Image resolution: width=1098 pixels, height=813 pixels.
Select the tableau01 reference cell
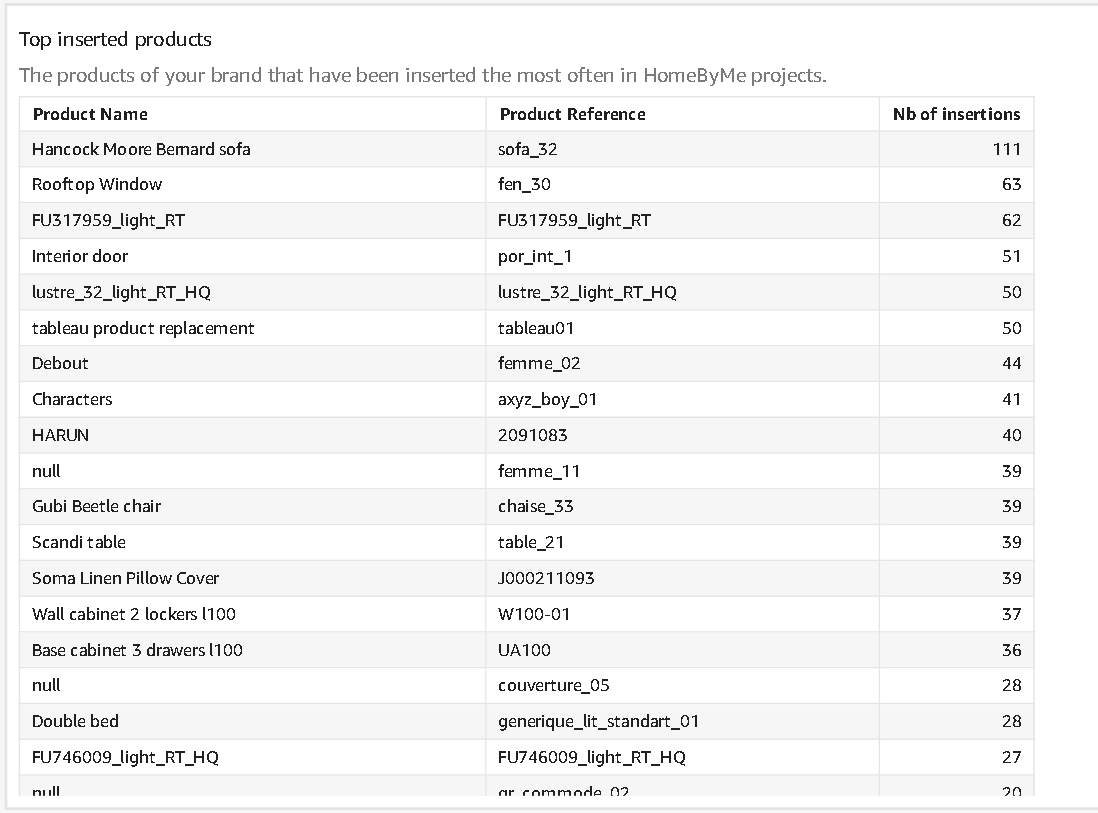tap(536, 328)
